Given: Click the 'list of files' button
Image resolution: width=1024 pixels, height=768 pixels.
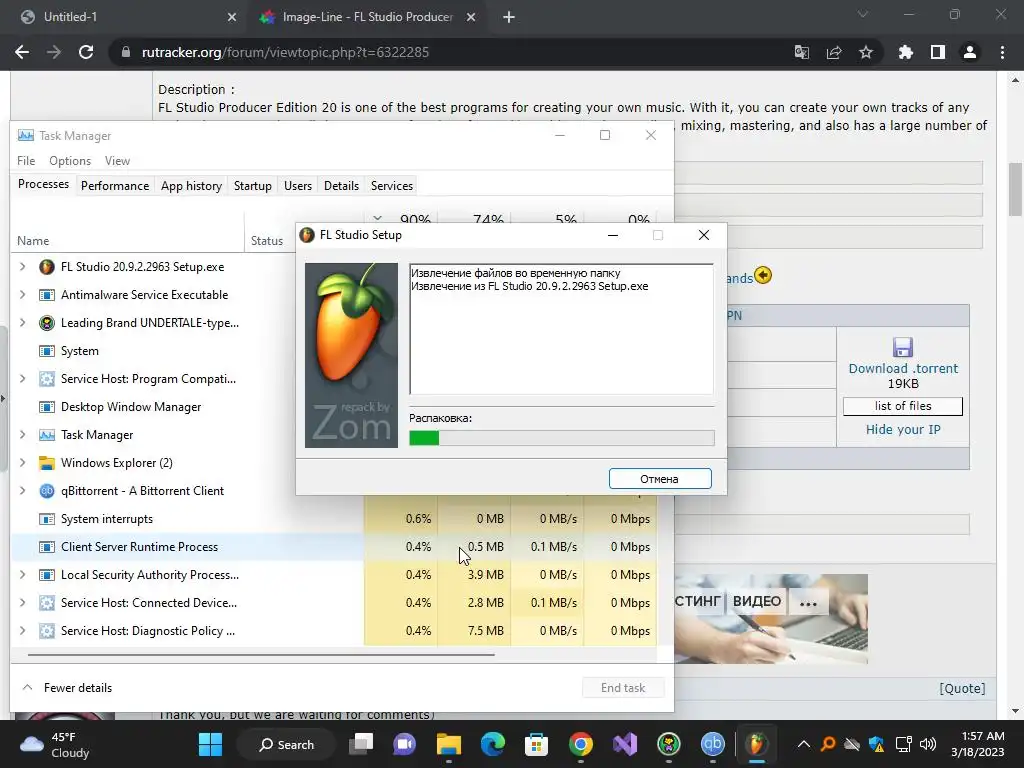Looking at the screenshot, I should click(x=903, y=406).
